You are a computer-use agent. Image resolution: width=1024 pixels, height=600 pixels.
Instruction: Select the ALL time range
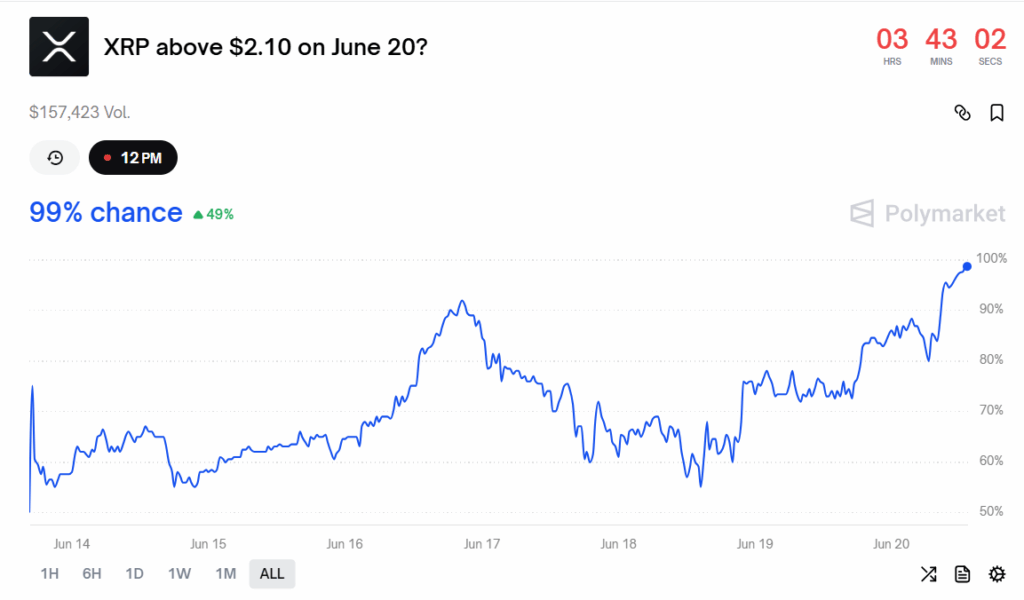point(272,574)
